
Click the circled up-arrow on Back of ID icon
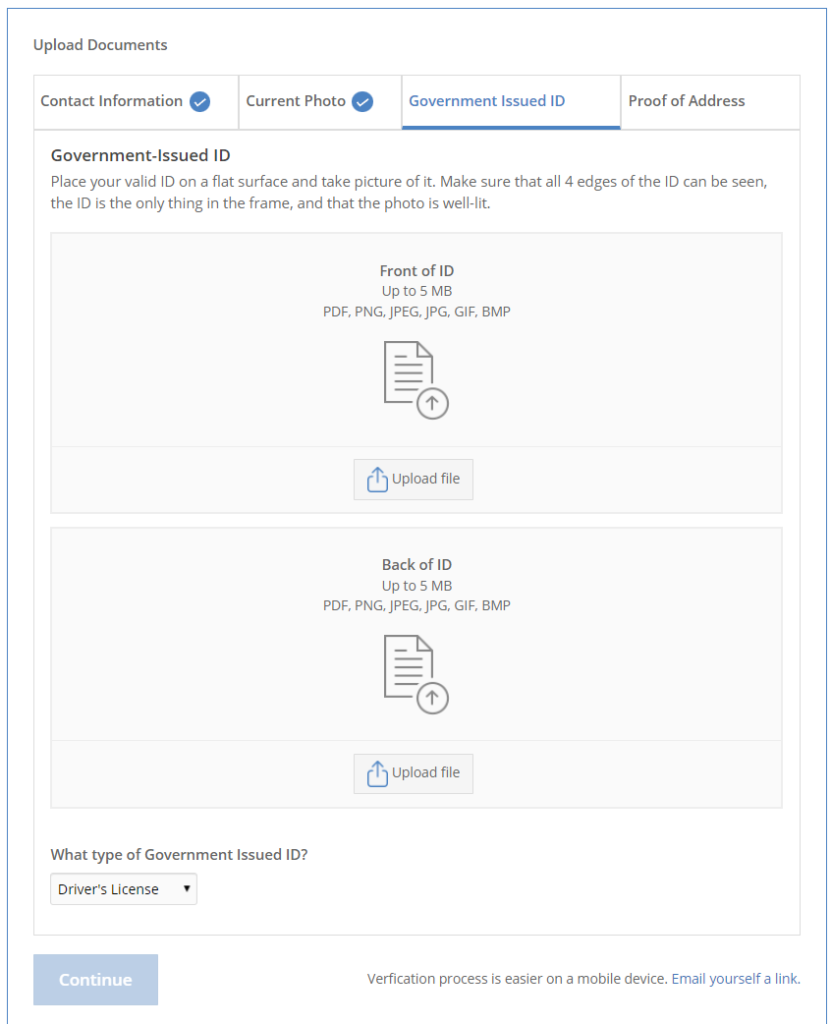point(432,697)
